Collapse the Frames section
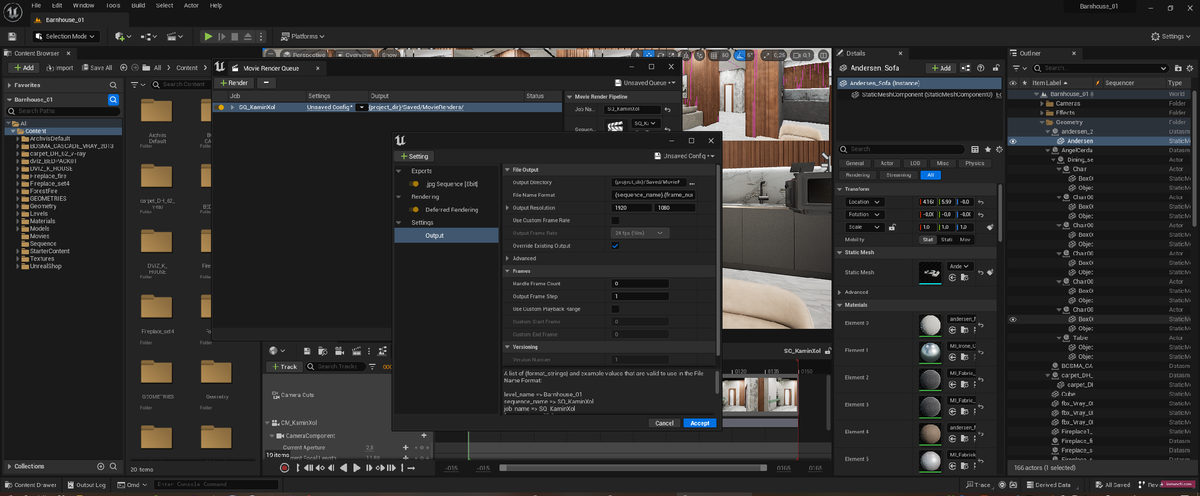1200x496 pixels. 507,271
